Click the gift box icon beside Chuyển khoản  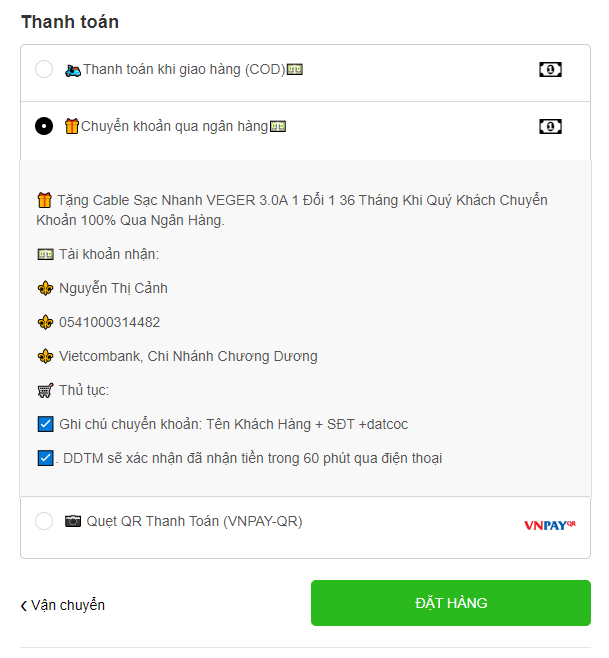(x=72, y=126)
